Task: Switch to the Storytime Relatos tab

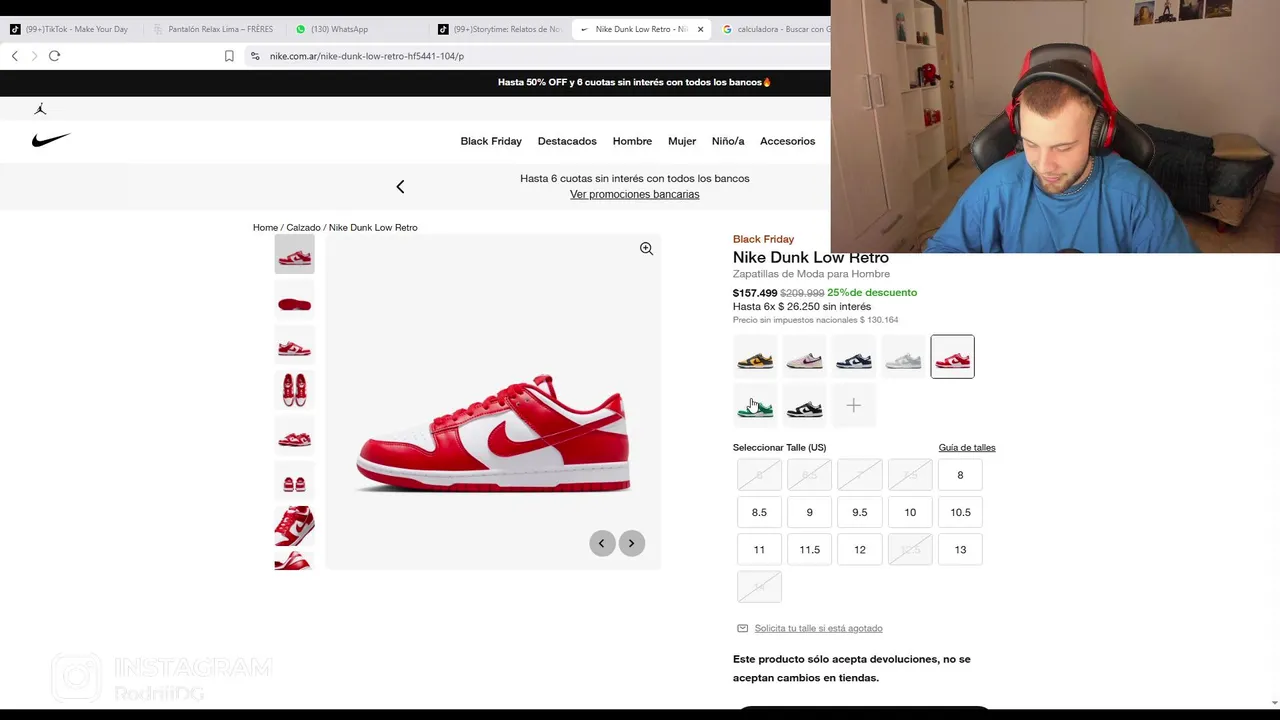Action: coord(500,29)
